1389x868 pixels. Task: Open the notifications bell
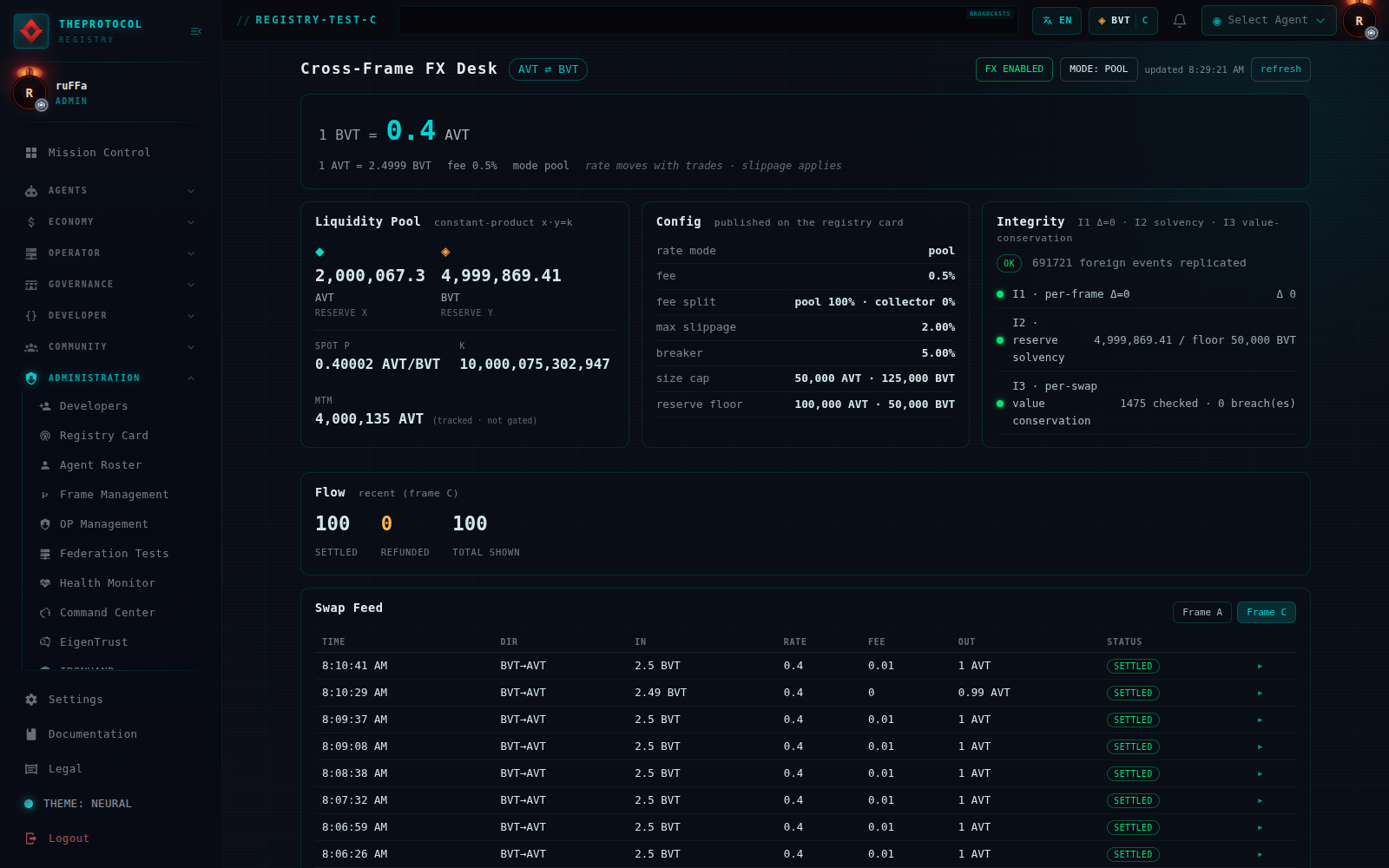pyautogui.click(x=1180, y=20)
